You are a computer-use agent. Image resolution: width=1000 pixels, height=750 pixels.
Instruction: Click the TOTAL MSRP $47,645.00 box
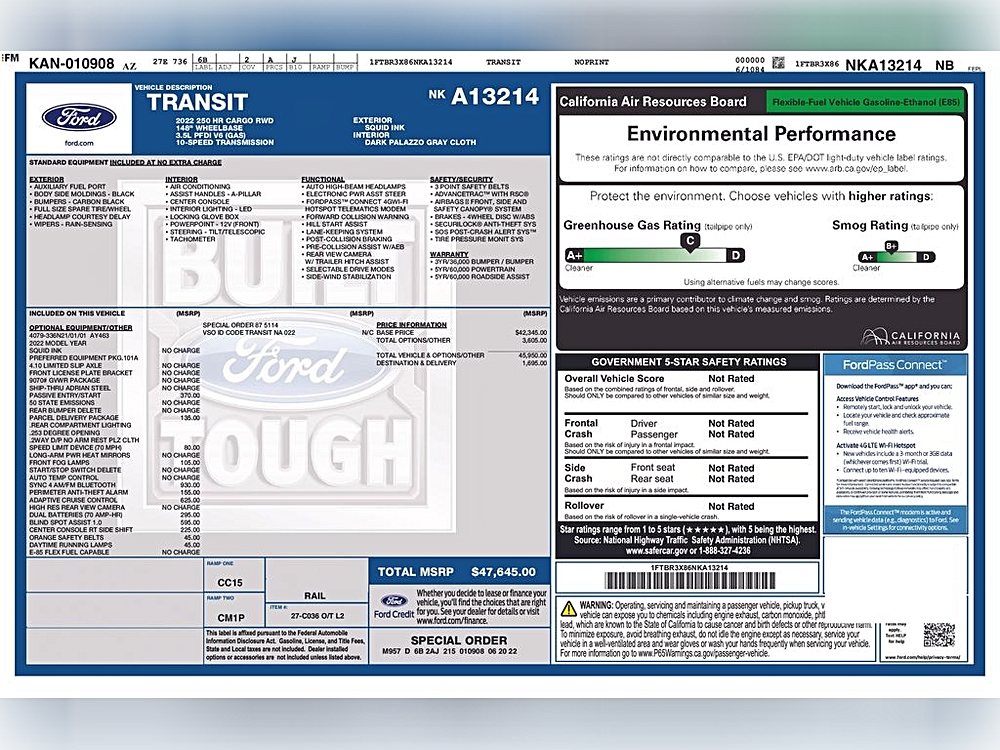click(x=458, y=572)
